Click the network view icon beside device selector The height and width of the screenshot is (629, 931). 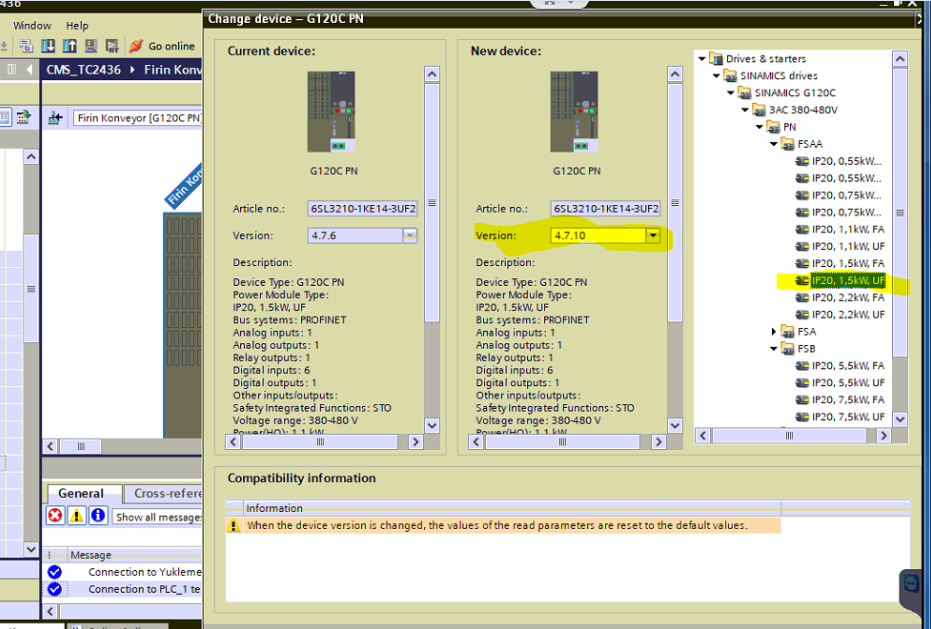click(55, 118)
